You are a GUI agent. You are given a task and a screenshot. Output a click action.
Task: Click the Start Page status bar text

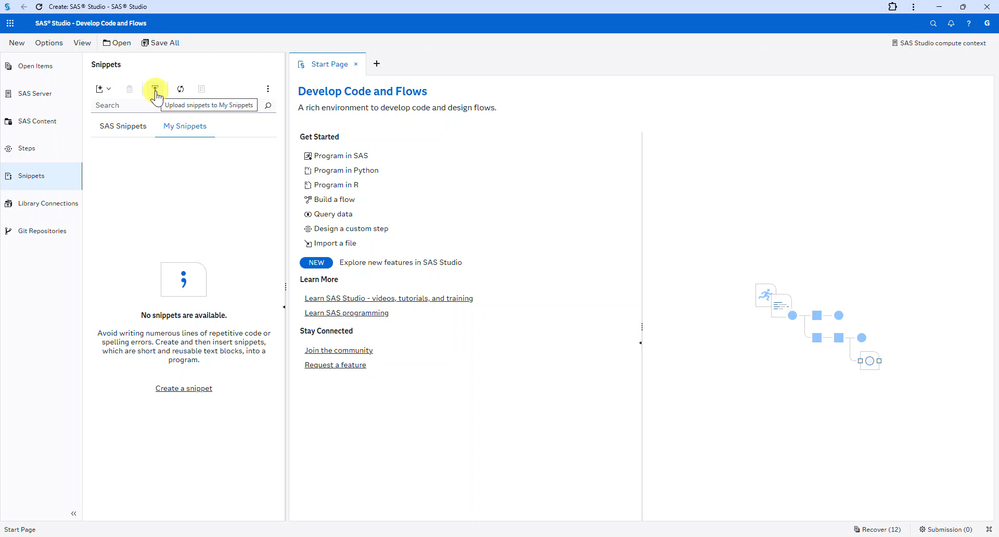[x=20, y=529]
